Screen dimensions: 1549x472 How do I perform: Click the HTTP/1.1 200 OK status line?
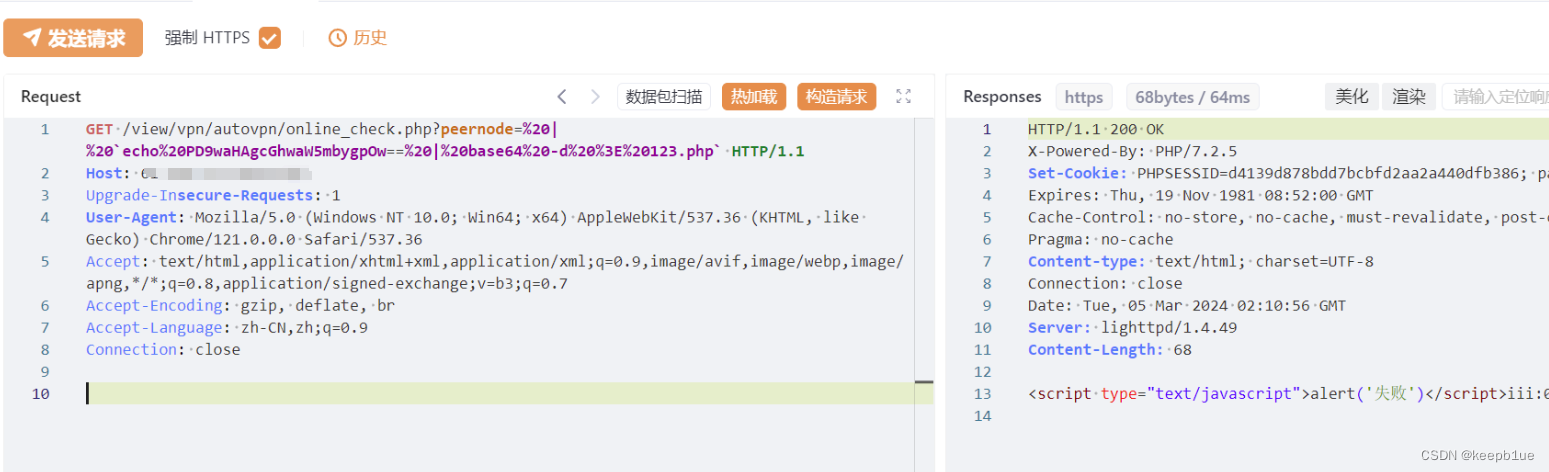(1096, 130)
